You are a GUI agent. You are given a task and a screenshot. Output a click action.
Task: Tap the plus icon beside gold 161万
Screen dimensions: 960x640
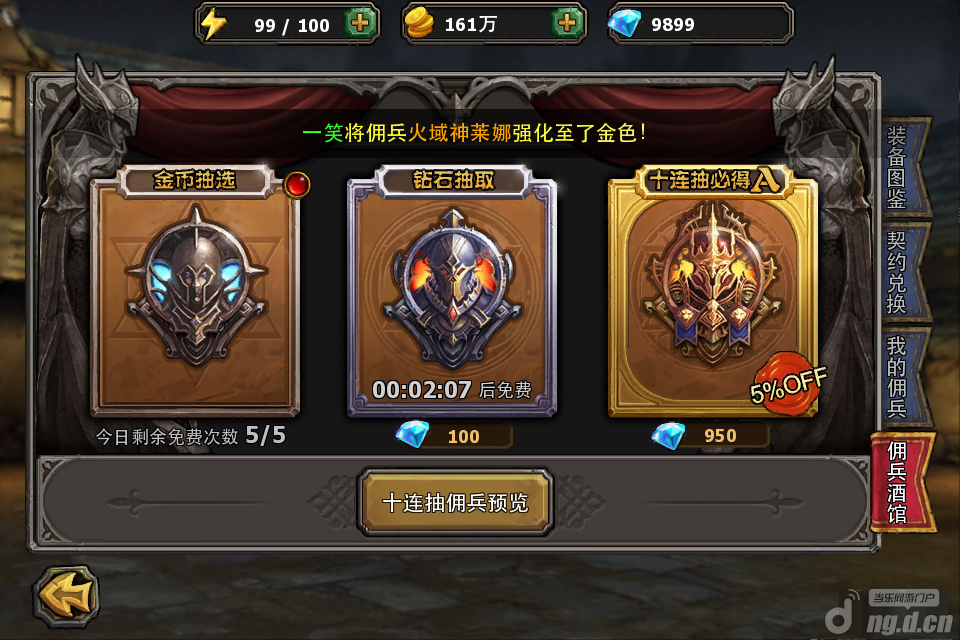(567, 24)
